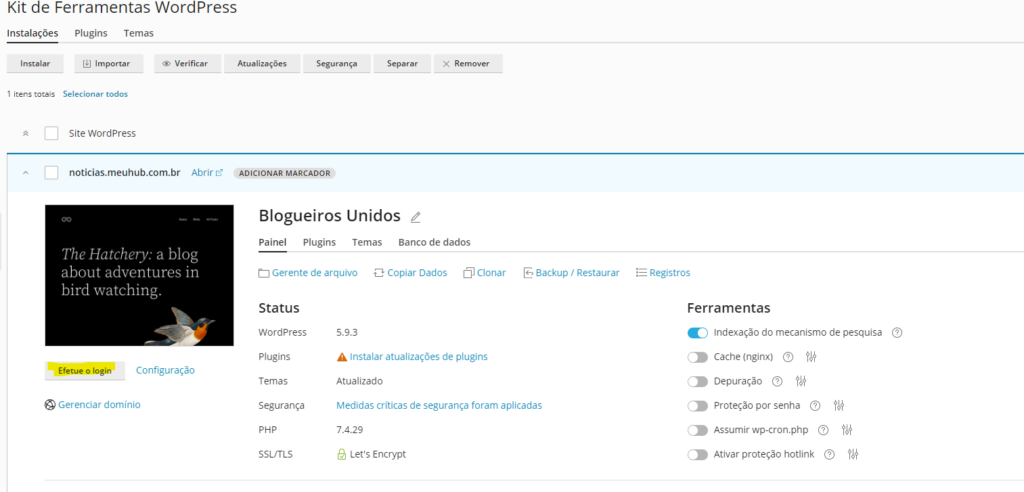The width and height of the screenshot is (1024, 492).
Task: Click the Importar button
Action: pyautogui.click(x=106, y=63)
